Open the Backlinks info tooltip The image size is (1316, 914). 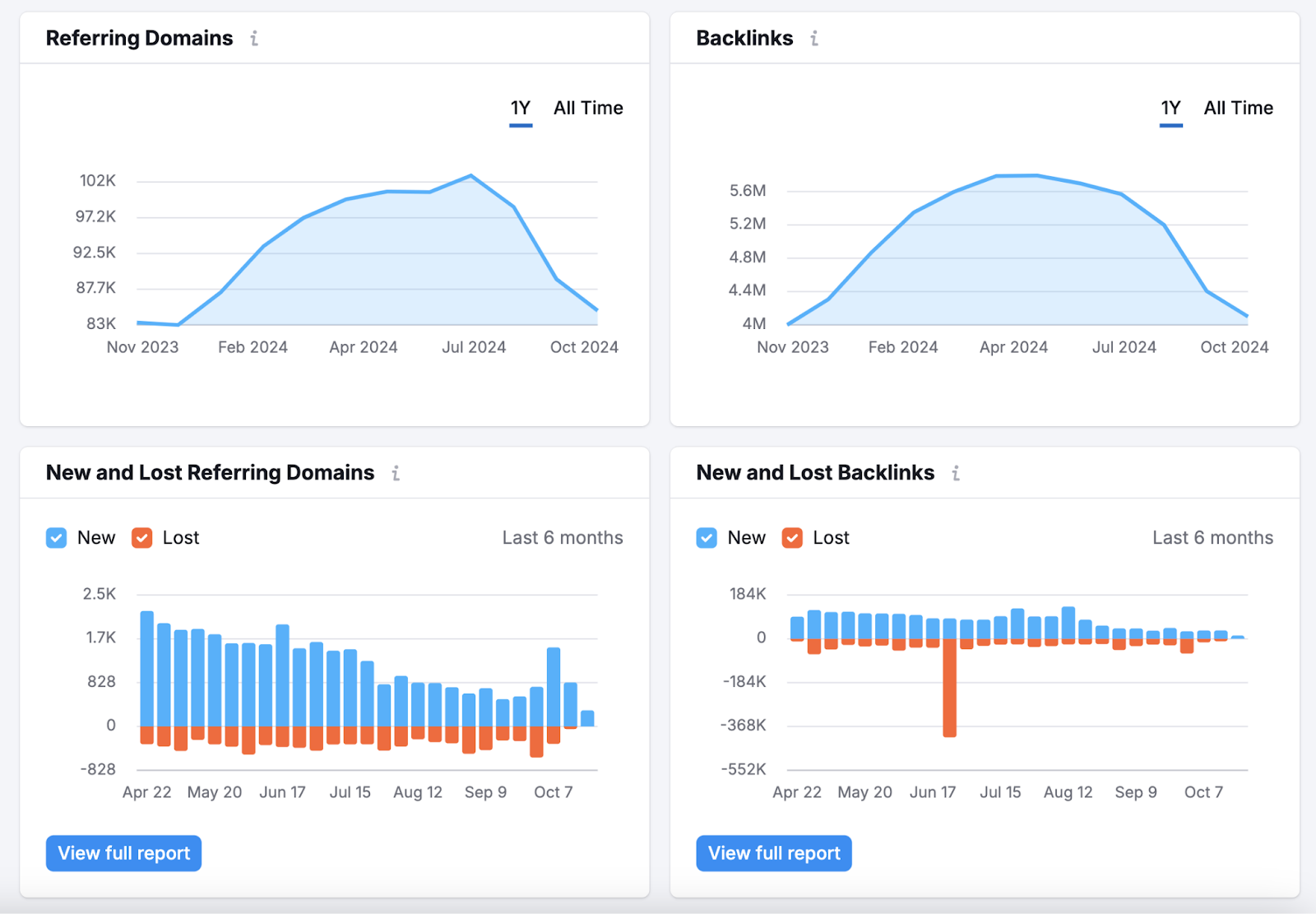click(x=814, y=38)
